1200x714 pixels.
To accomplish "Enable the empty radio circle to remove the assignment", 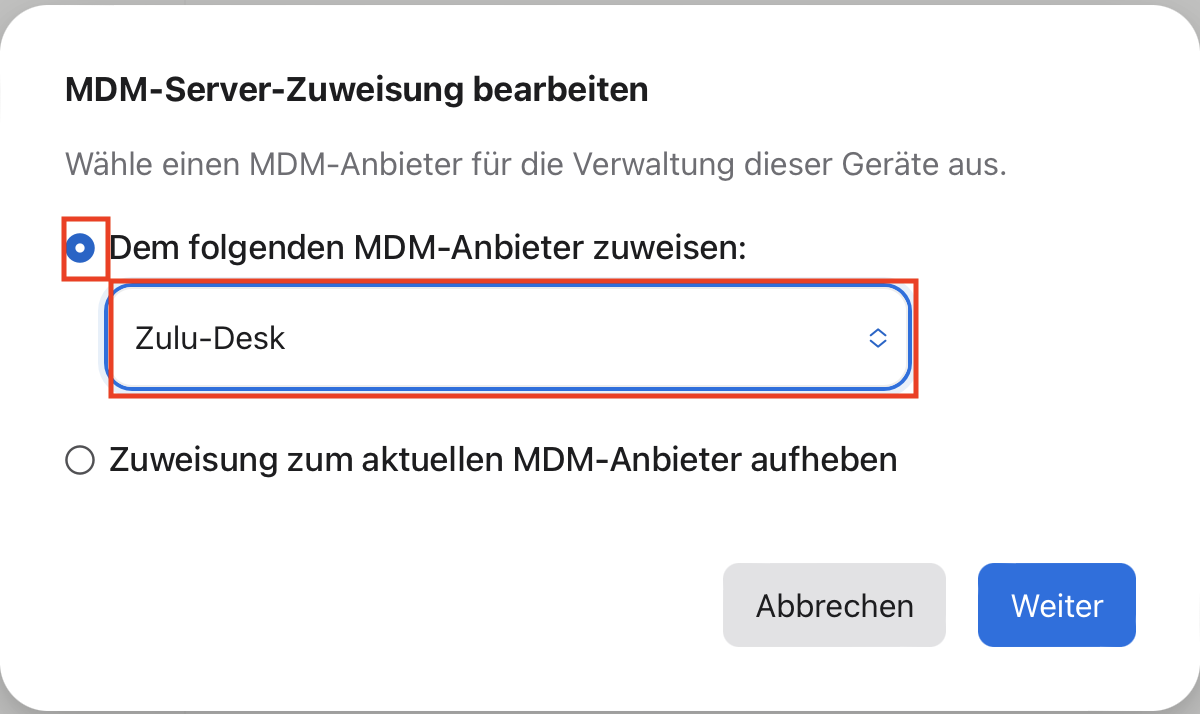I will (x=79, y=460).
